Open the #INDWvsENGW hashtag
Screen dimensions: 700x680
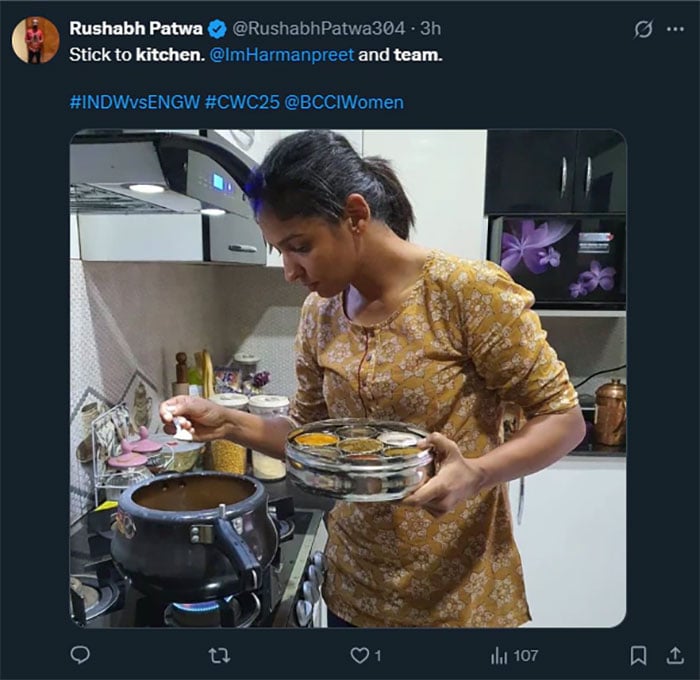(134, 102)
